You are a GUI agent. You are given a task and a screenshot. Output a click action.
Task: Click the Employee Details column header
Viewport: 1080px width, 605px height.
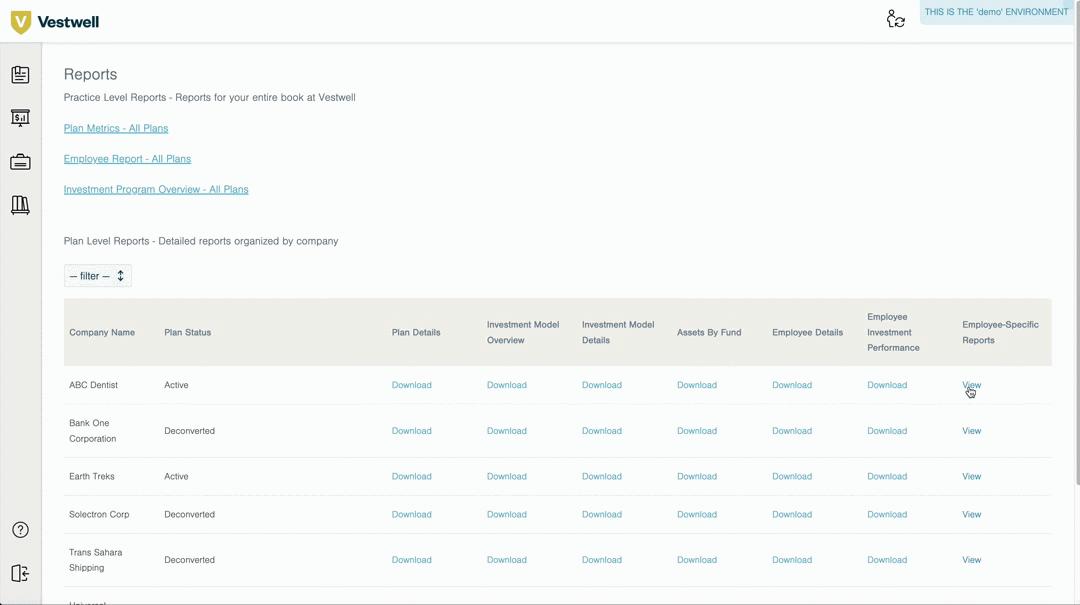tap(807, 332)
